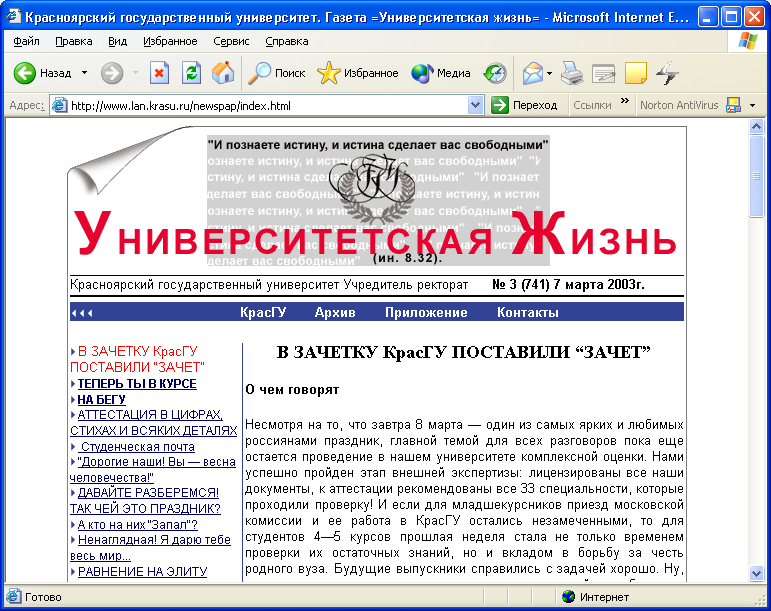Print the page with printer icon
The image size is (771, 611).
pos(571,73)
